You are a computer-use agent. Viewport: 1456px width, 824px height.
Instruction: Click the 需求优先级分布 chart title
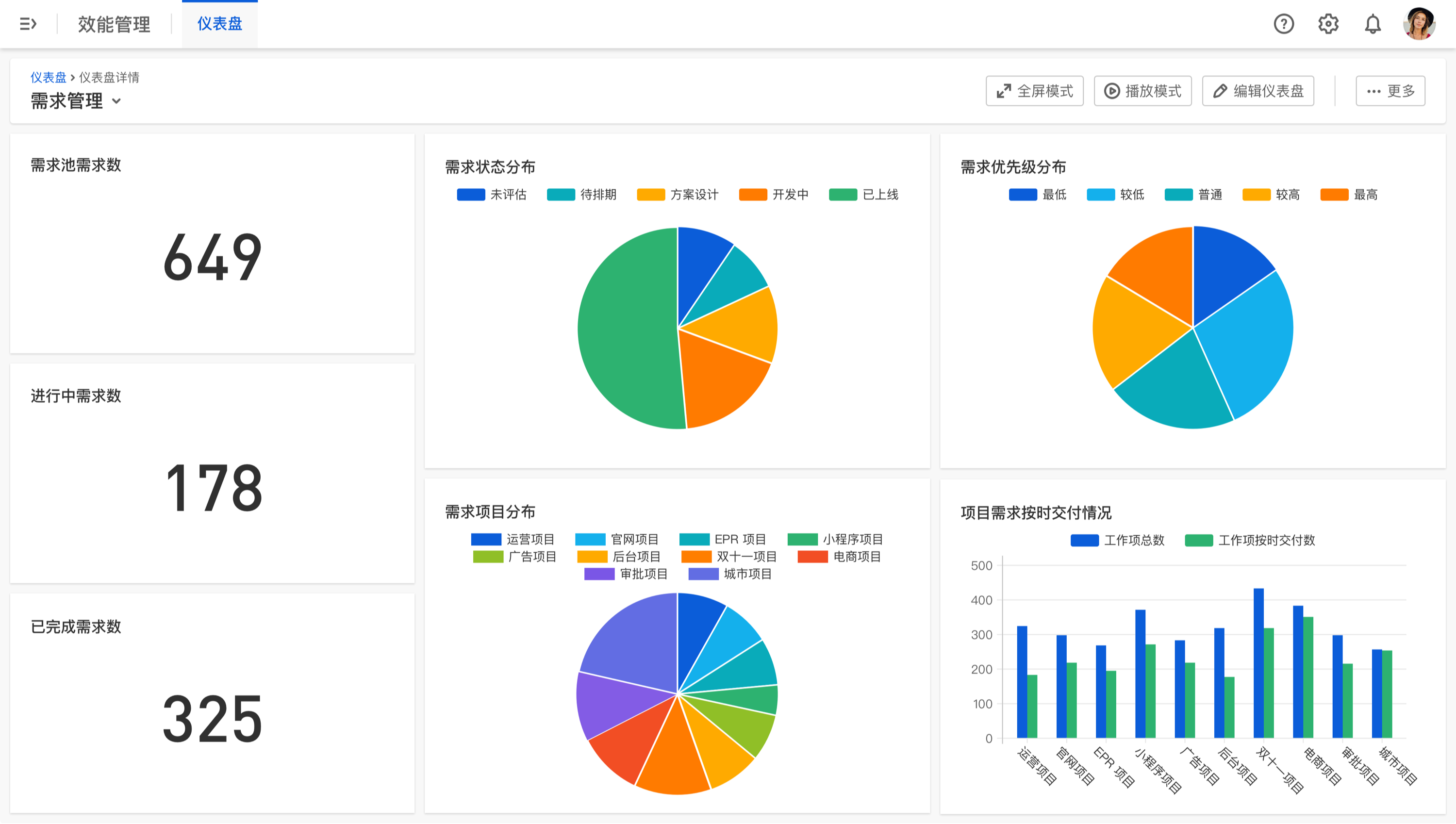click(1013, 167)
